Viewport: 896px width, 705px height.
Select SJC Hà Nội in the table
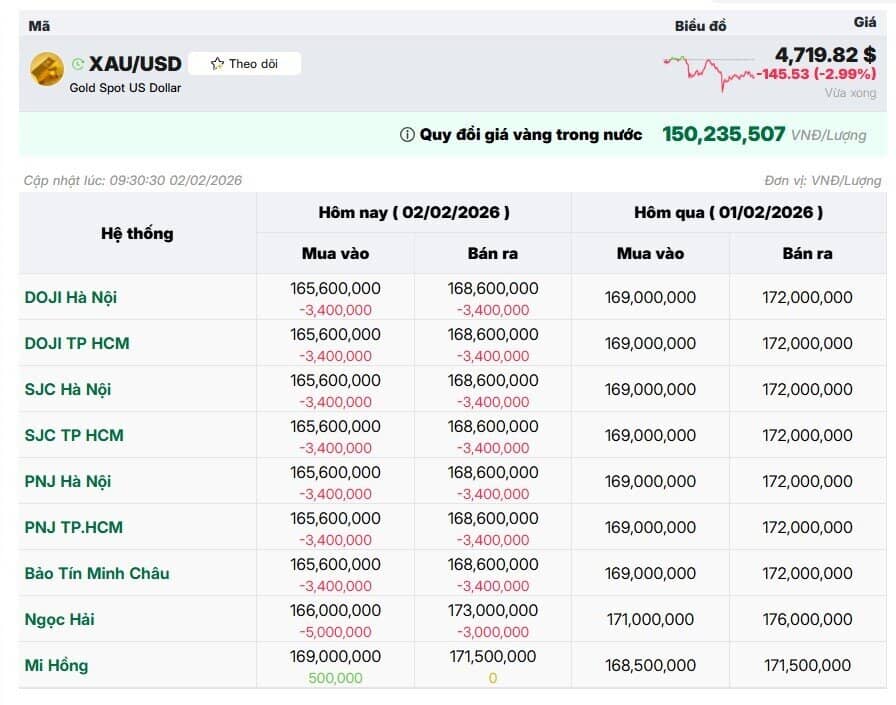pyautogui.click(x=67, y=389)
